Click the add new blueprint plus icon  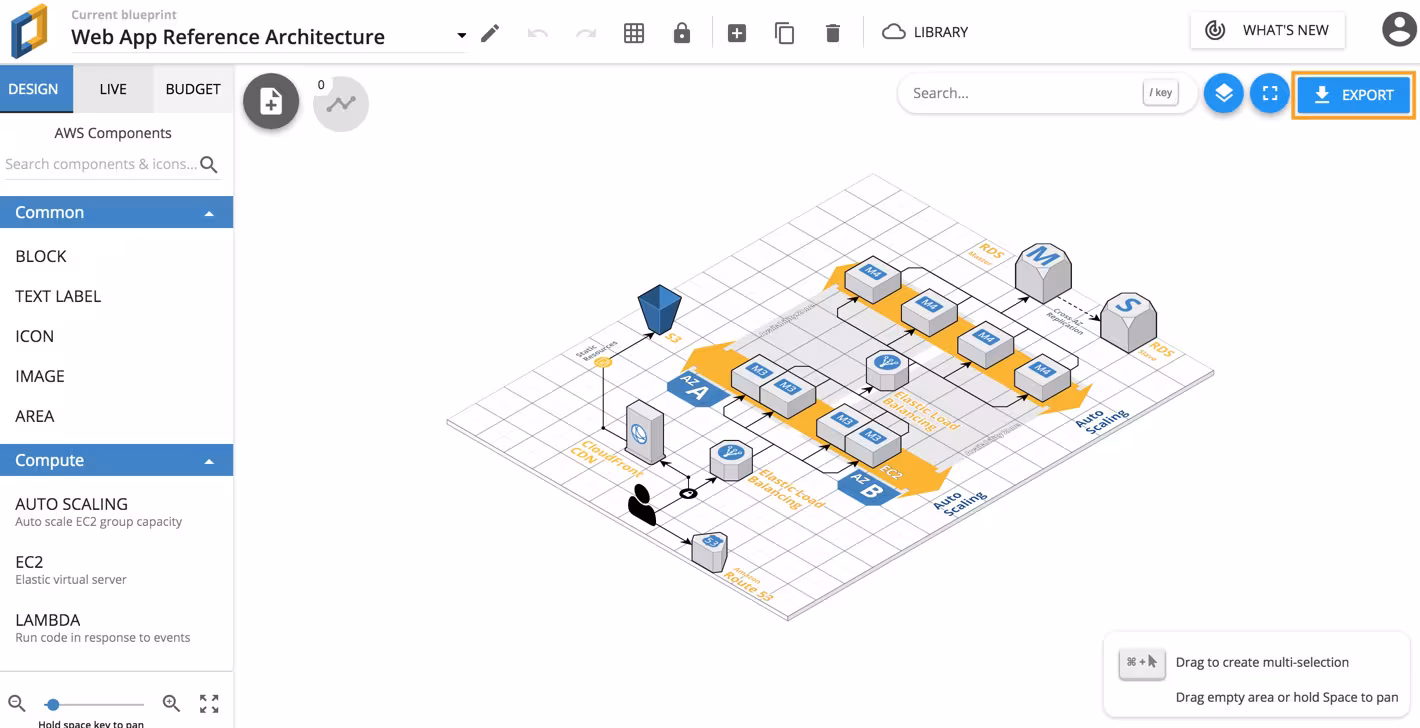tap(737, 33)
